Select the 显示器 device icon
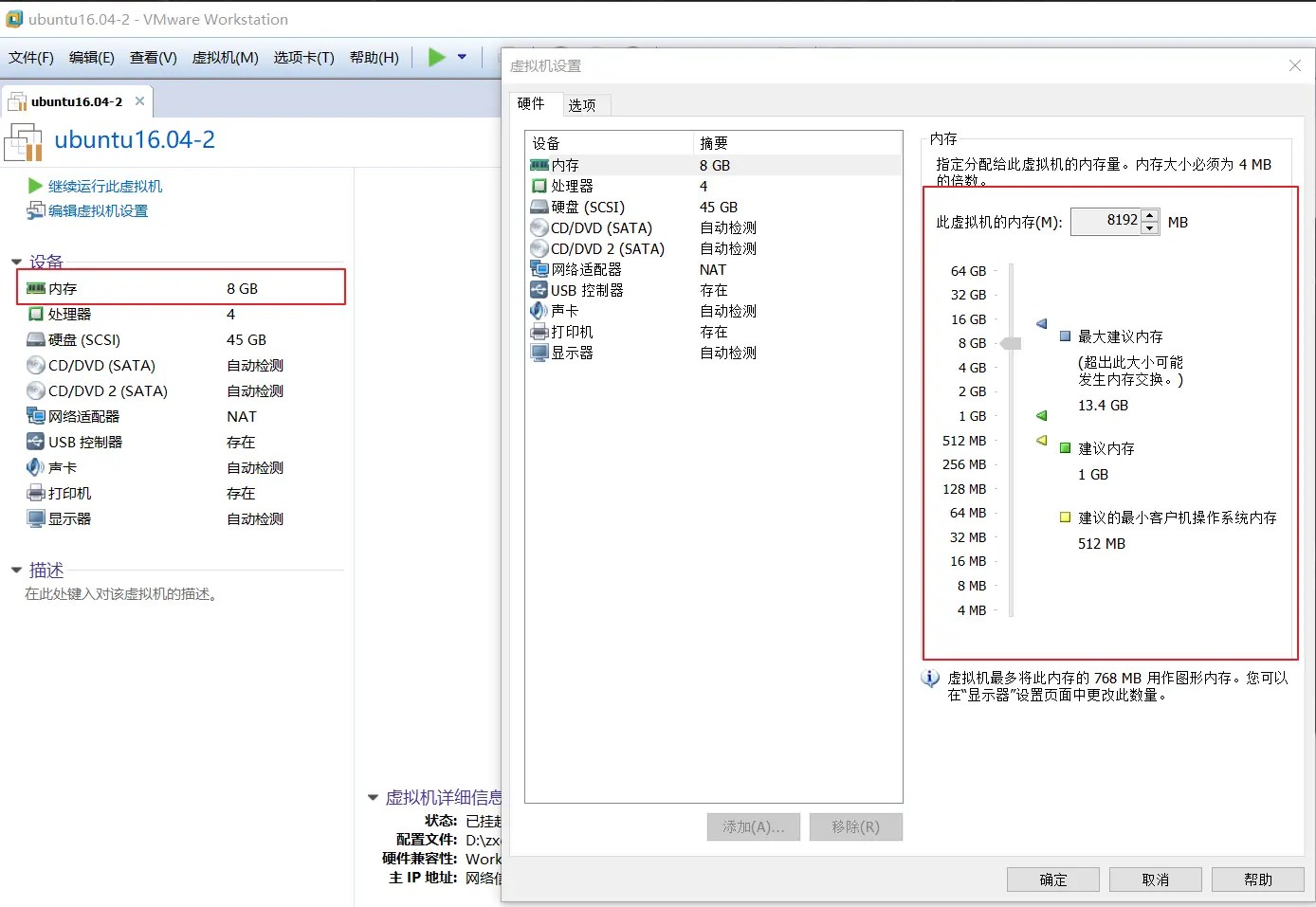This screenshot has width=1316, height=907. [539, 352]
